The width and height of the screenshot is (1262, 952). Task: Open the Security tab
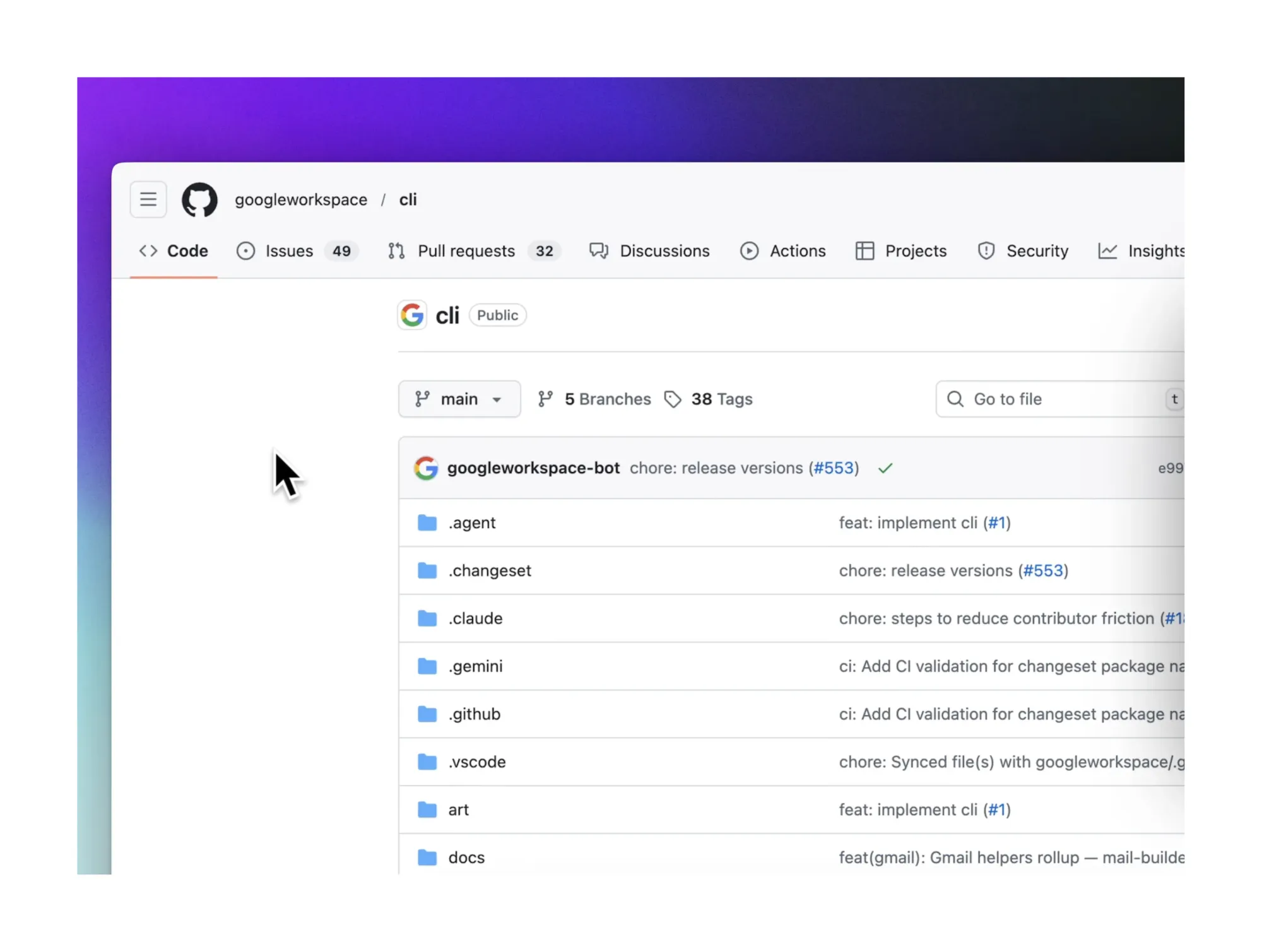click(1022, 251)
